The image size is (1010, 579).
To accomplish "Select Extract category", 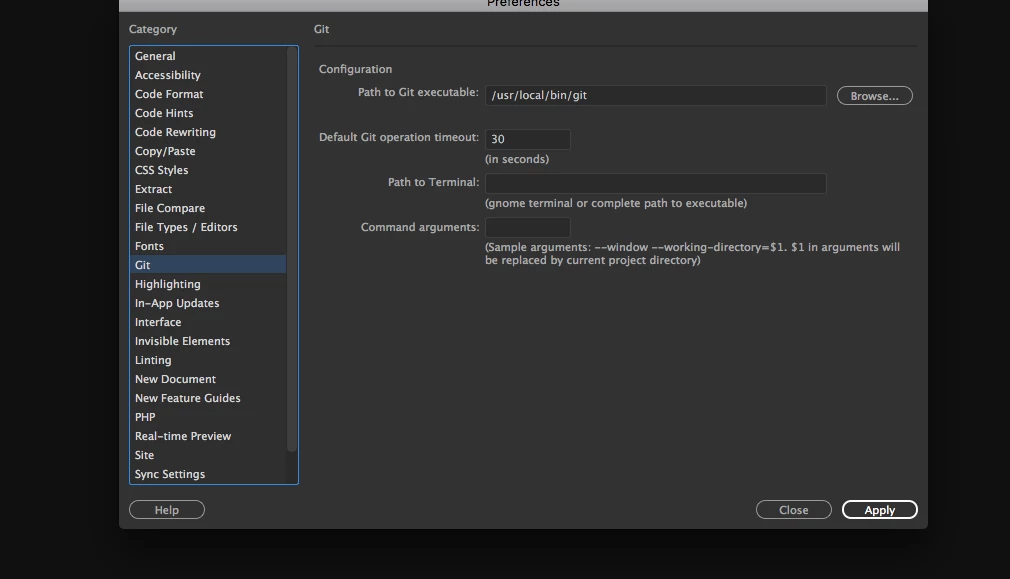I will (207, 189).
